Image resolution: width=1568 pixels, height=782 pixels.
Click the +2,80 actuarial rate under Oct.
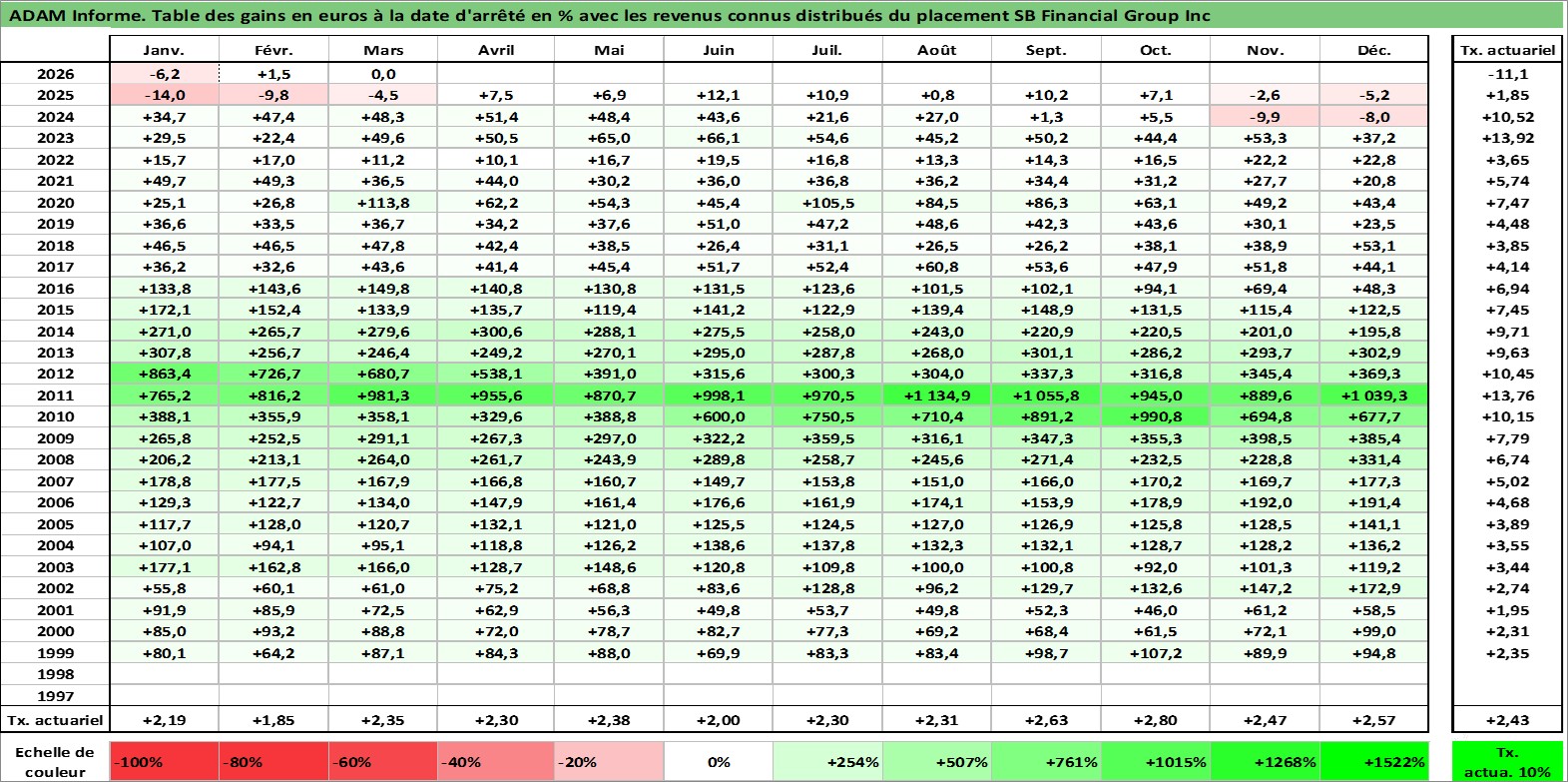(x=1155, y=720)
